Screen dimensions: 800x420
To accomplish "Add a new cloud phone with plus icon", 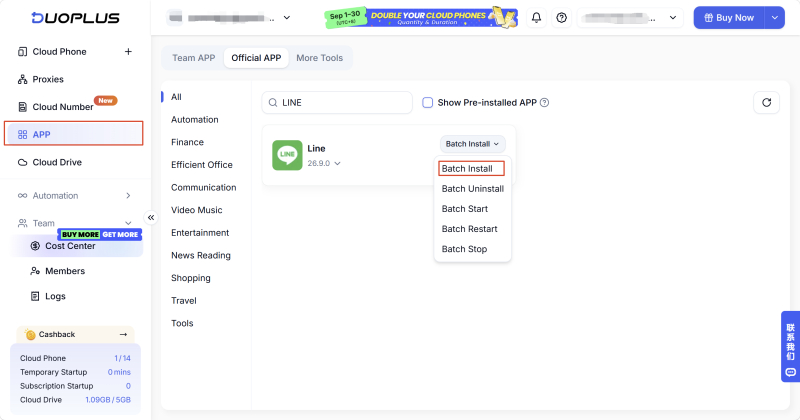I will [x=128, y=52].
